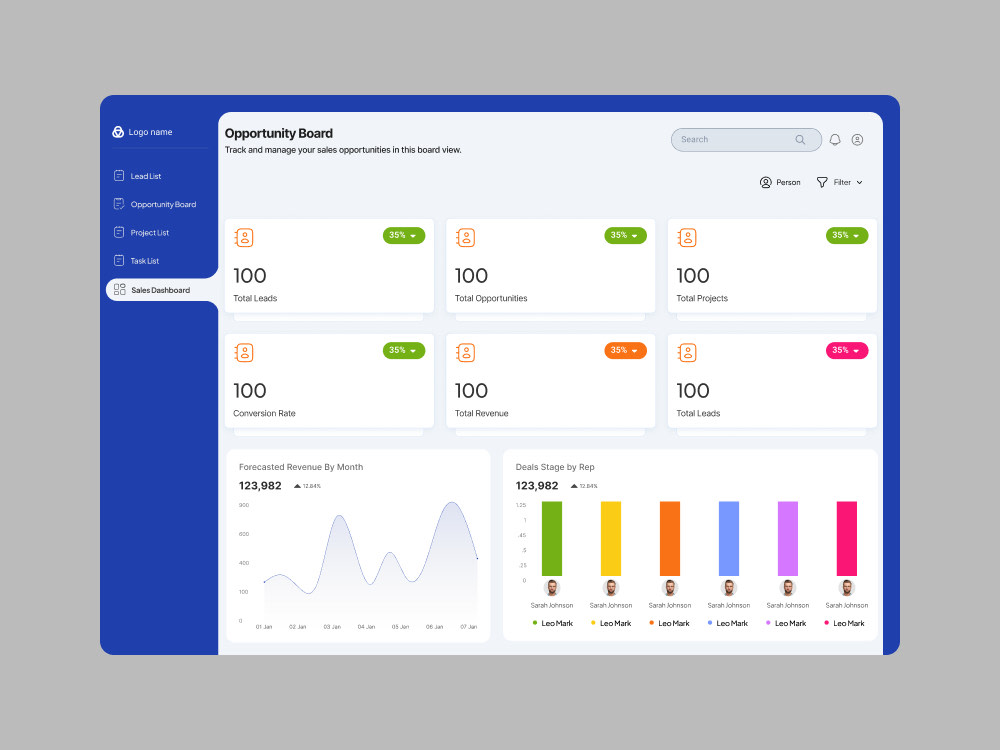The image size is (1000, 750).
Task: Click the Task List clipboard icon
Action: pyautogui.click(x=119, y=260)
